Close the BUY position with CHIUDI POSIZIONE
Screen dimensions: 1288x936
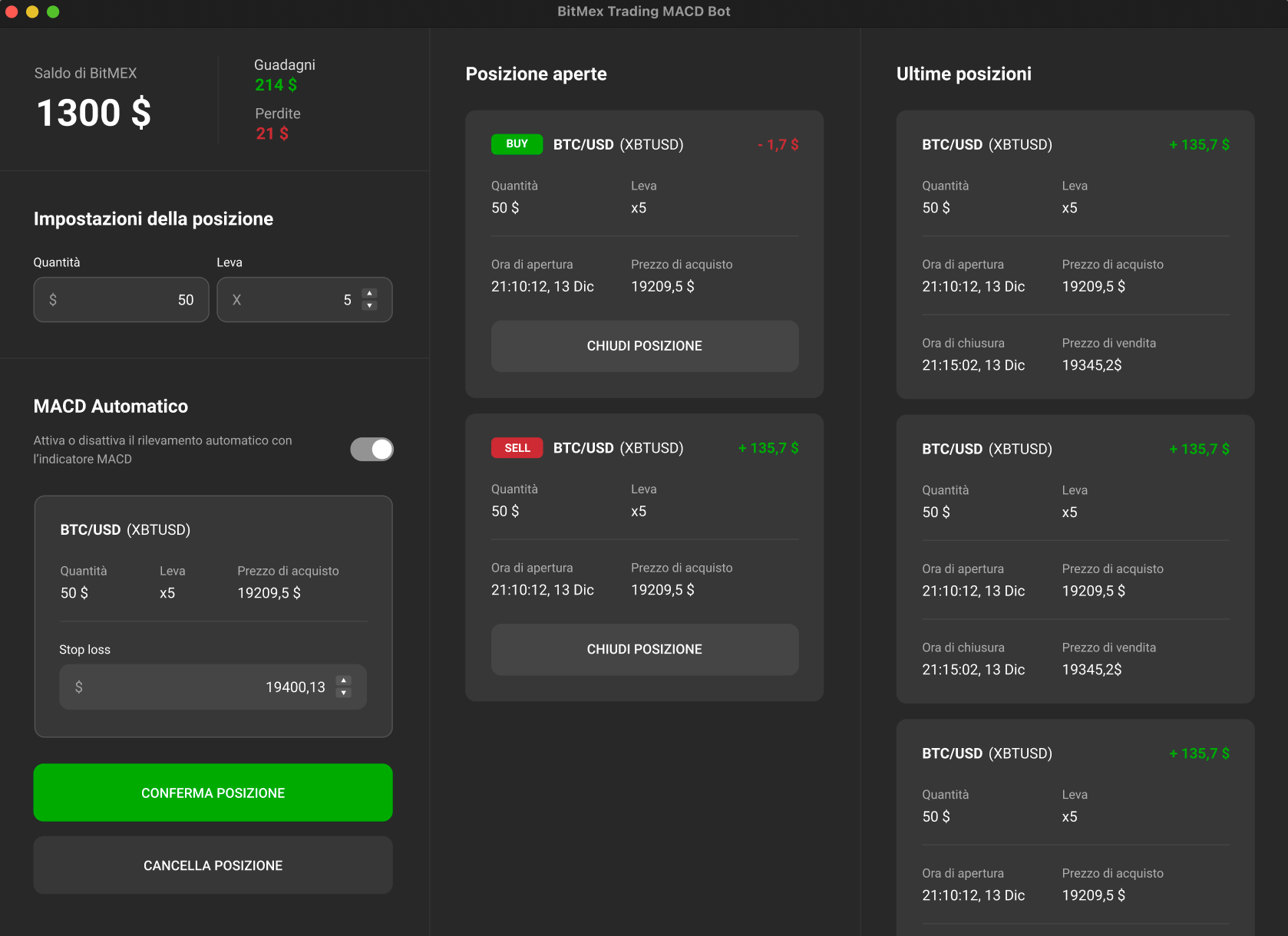(x=645, y=346)
